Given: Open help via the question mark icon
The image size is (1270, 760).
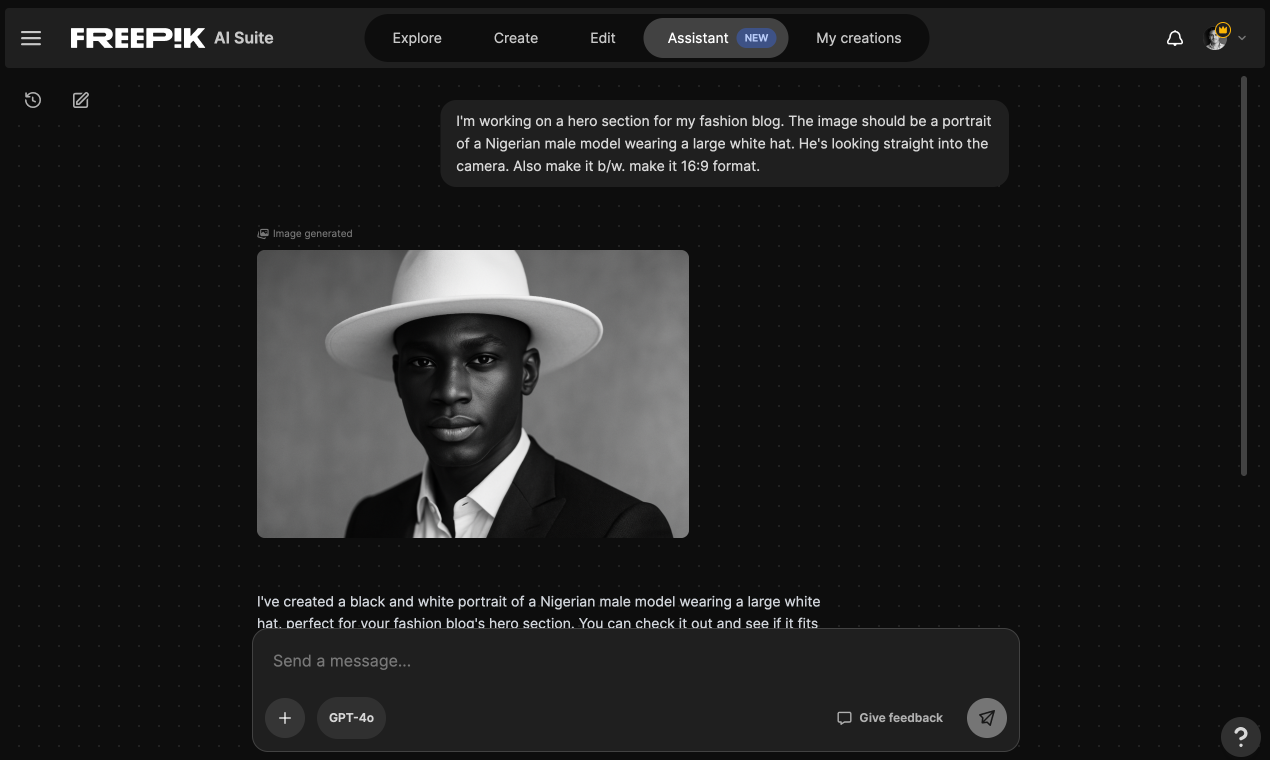Looking at the screenshot, I should [x=1240, y=736].
